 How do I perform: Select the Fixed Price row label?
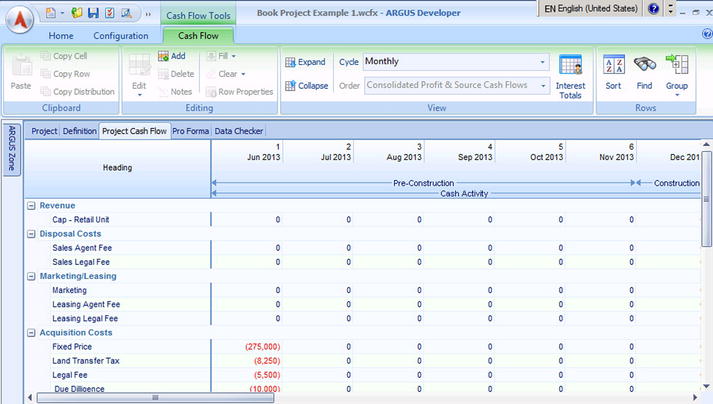72,347
